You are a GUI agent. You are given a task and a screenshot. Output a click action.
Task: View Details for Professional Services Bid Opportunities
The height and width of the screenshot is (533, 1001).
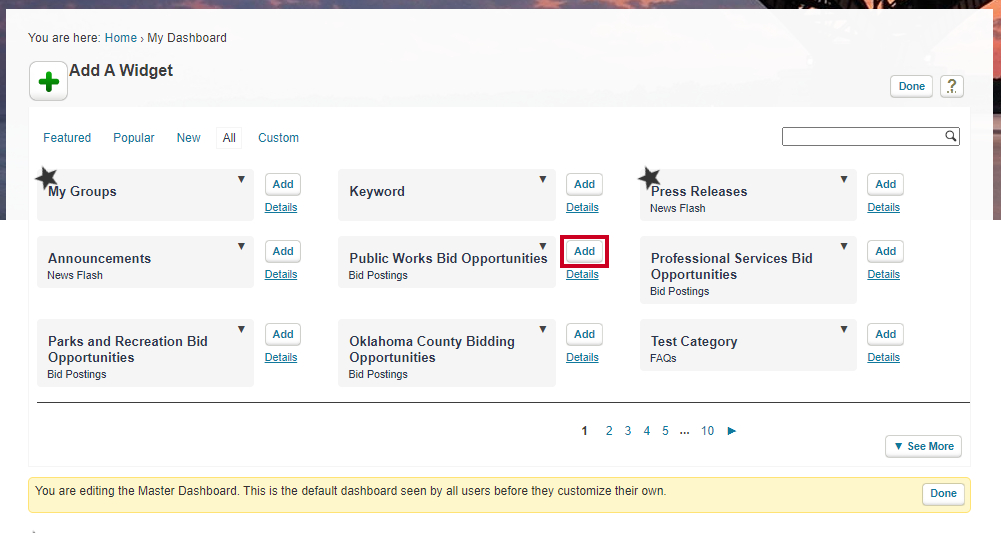click(884, 274)
